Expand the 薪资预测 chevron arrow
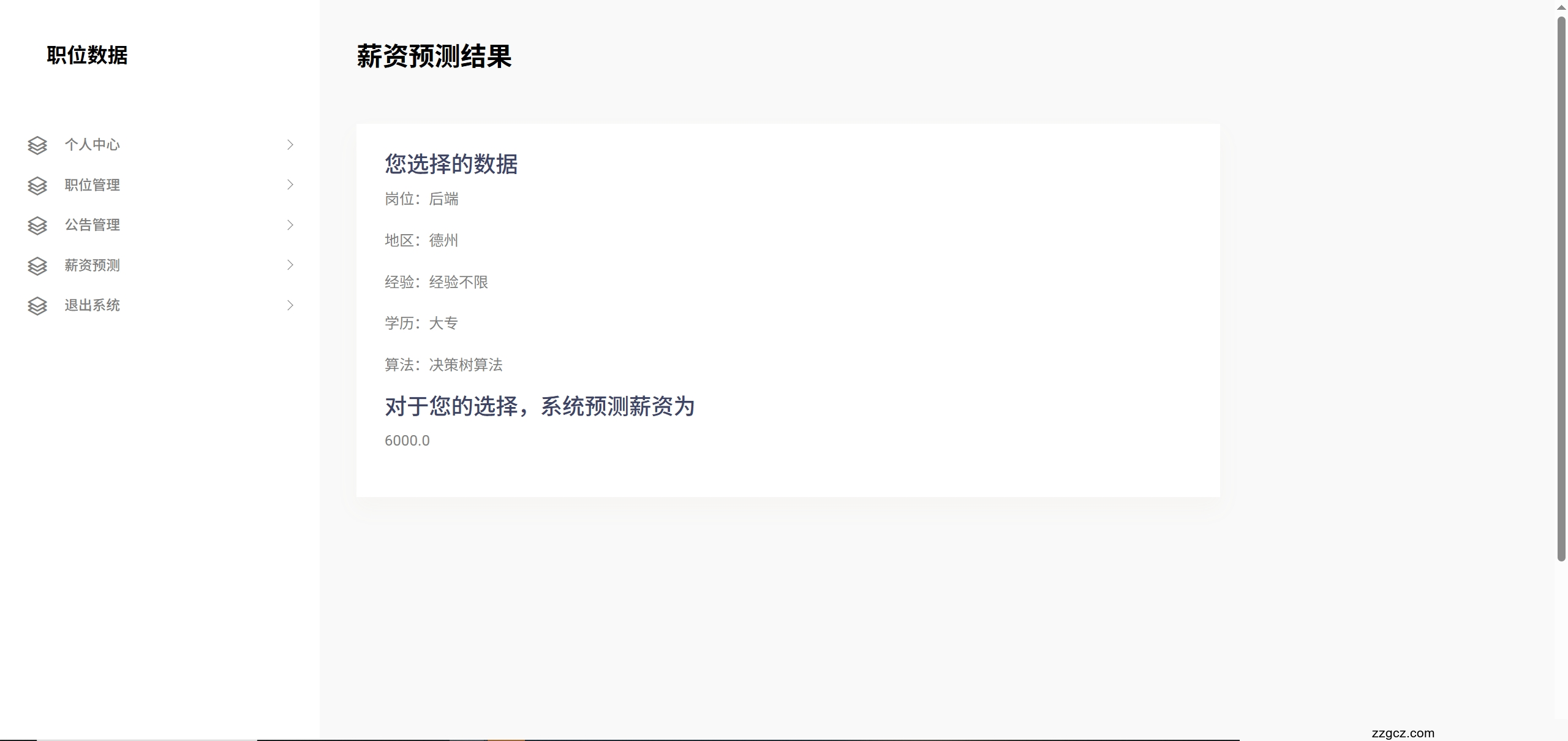Image resolution: width=1568 pixels, height=741 pixels. pos(290,265)
